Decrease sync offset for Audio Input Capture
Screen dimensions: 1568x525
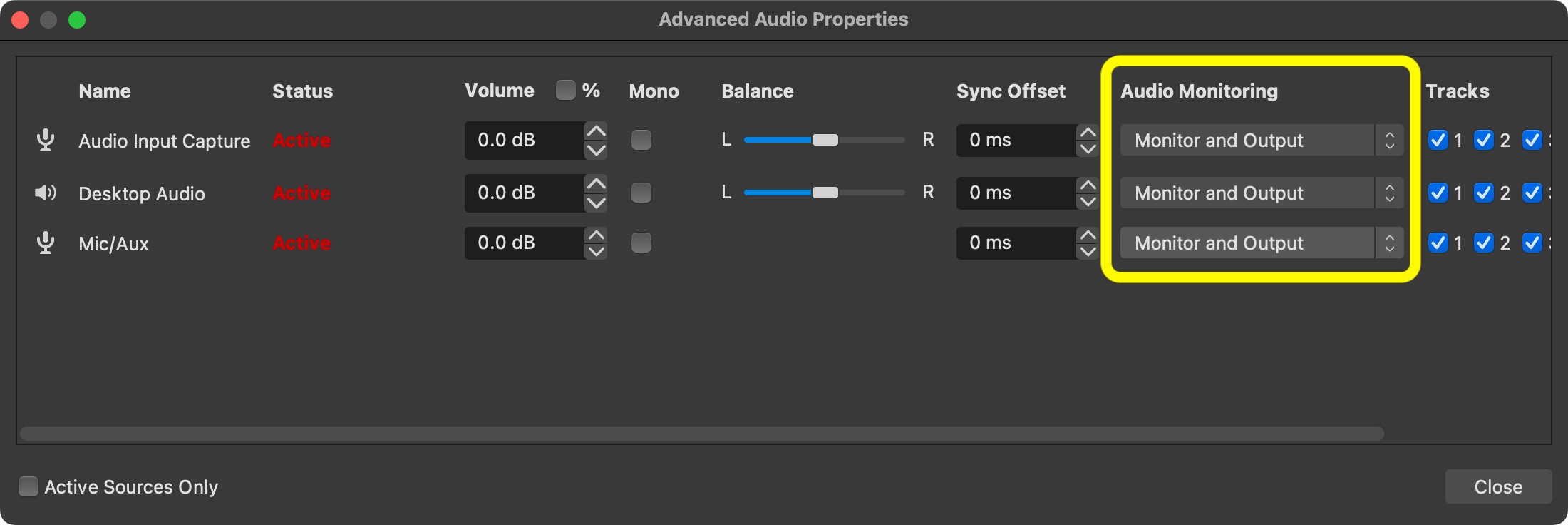coord(1088,150)
